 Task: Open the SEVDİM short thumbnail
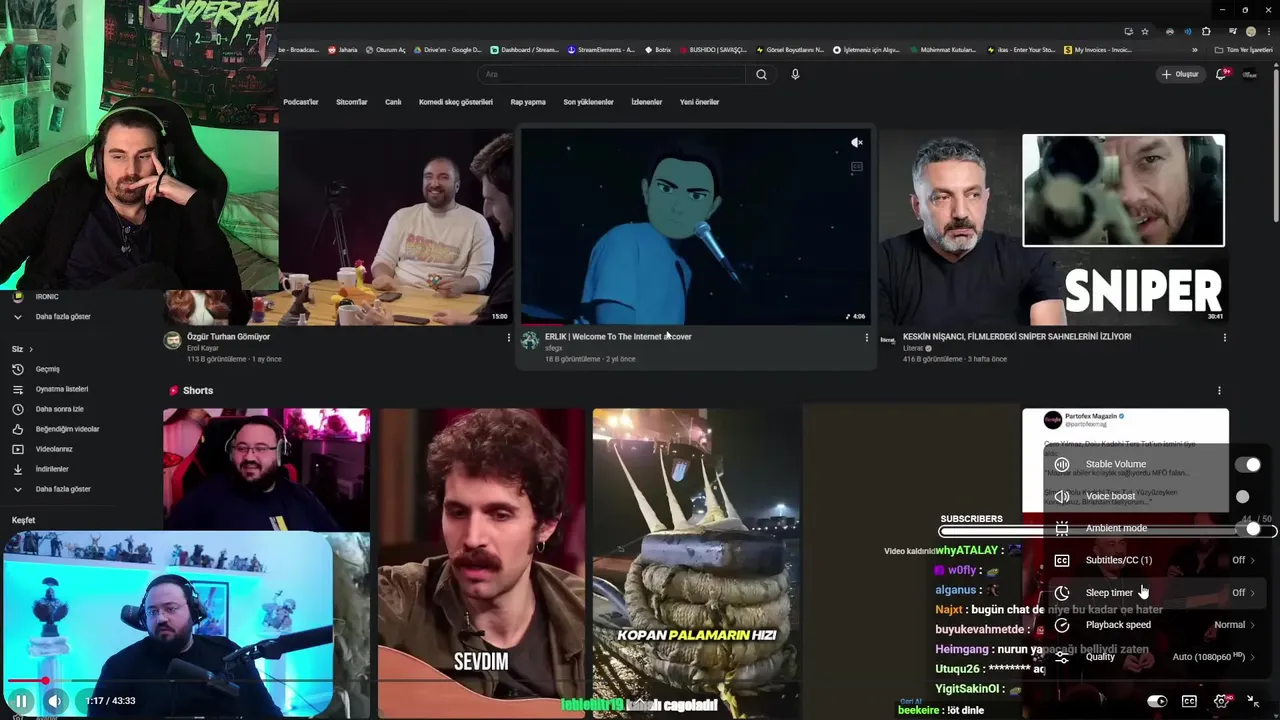[481, 563]
